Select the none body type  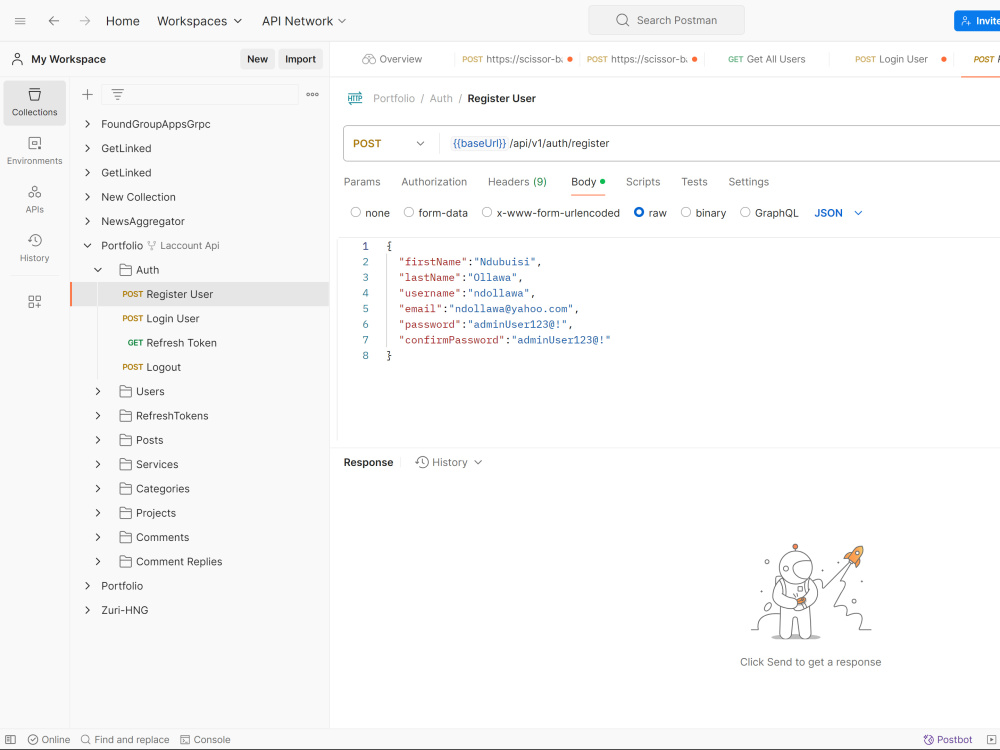pyautogui.click(x=356, y=212)
